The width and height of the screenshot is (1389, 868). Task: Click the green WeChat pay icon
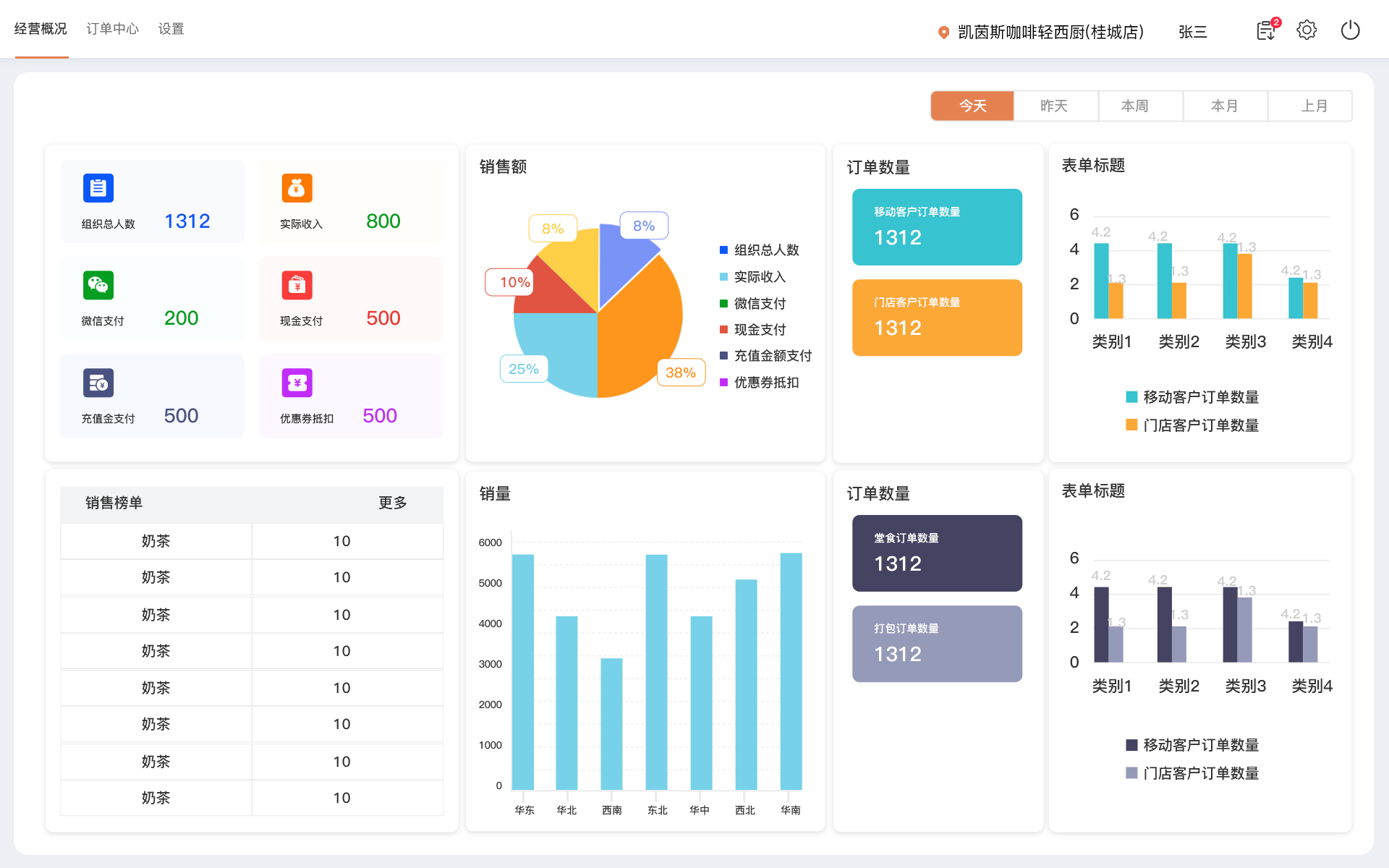click(x=98, y=285)
